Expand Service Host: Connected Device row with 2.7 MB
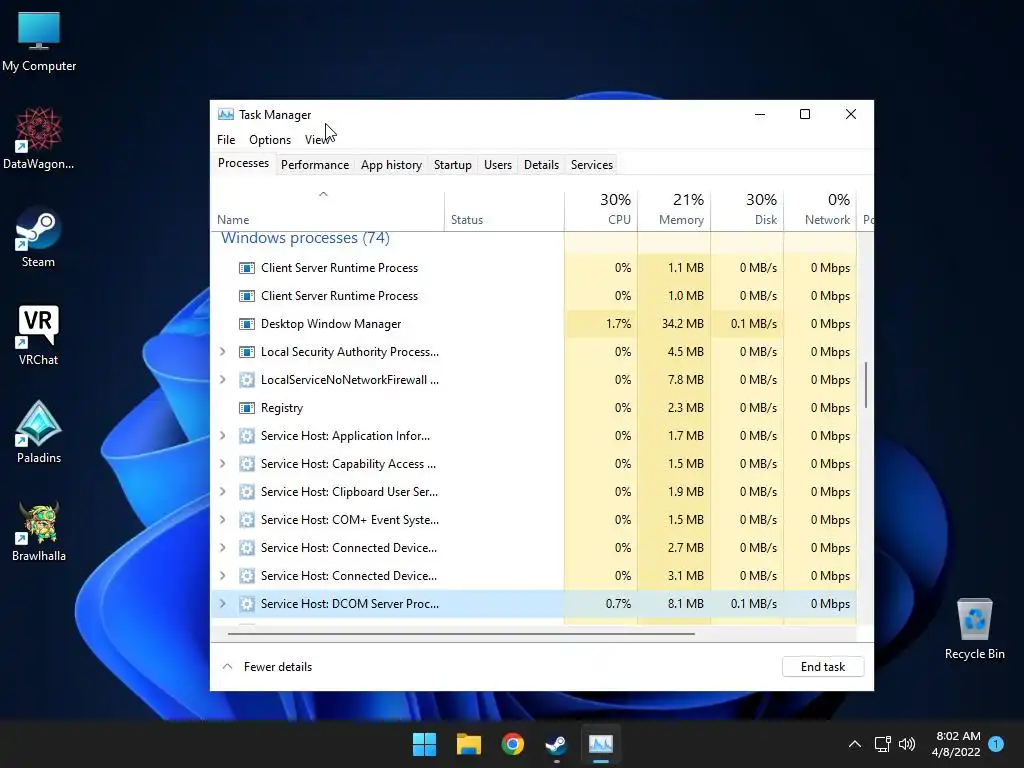The height and width of the screenshot is (768, 1024). (223, 548)
